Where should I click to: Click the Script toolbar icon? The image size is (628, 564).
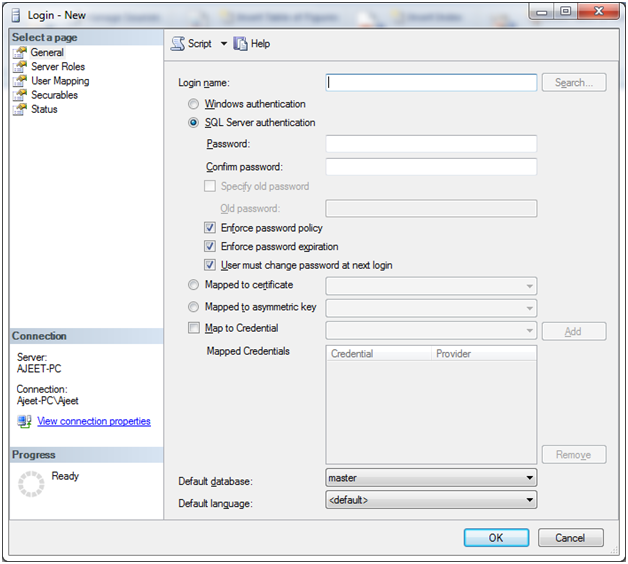(178, 44)
